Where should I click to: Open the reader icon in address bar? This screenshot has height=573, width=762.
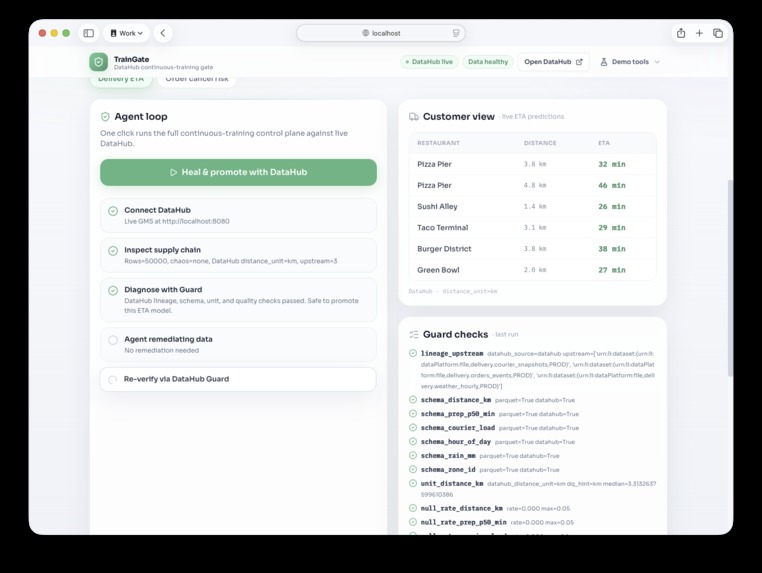pos(456,33)
